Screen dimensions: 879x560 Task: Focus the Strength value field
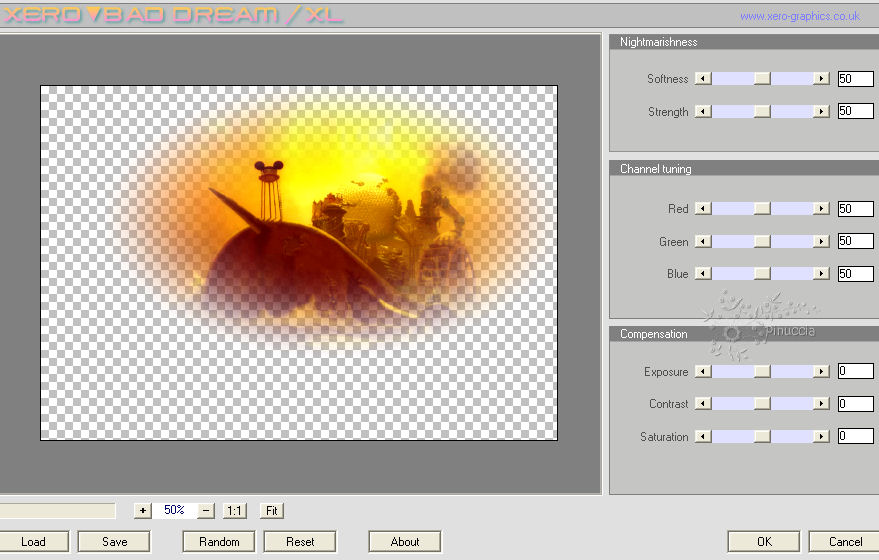click(x=855, y=111)
